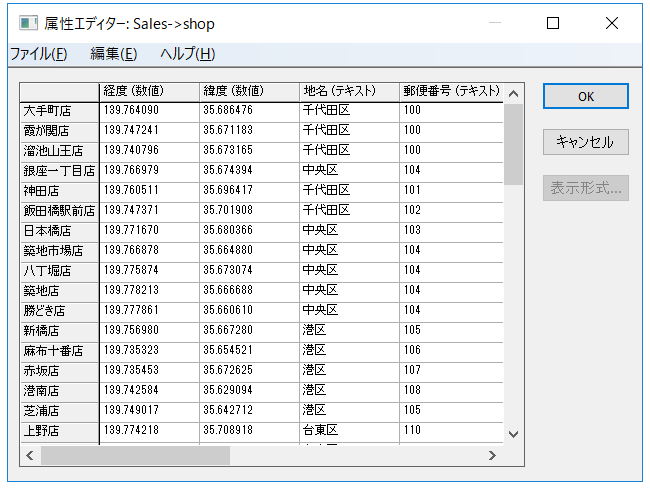Select the 八丁堀店 row header
Screen dimensions: 650x489
(59, 272)
